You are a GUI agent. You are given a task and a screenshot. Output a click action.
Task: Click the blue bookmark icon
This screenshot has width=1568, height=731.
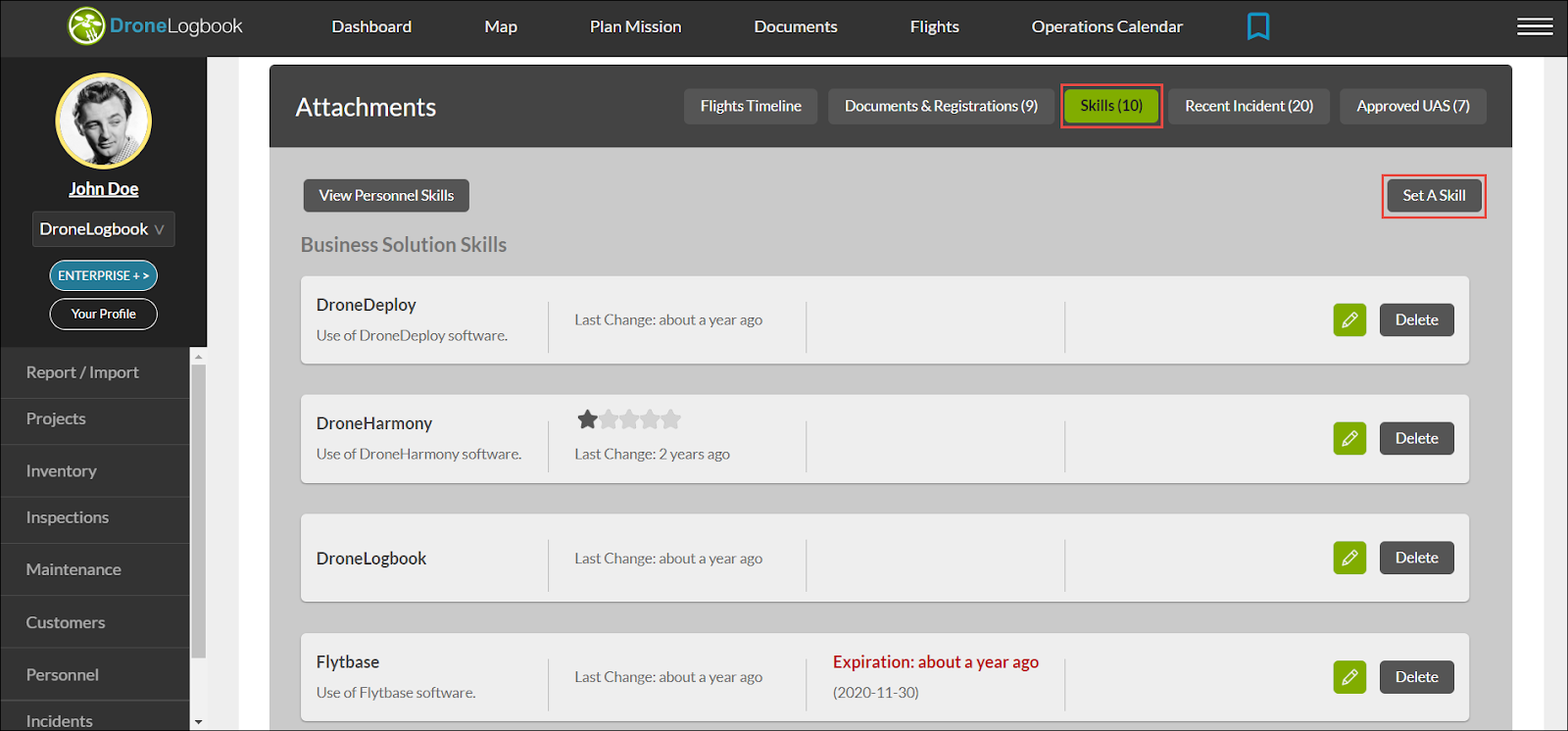point(1258,26)
